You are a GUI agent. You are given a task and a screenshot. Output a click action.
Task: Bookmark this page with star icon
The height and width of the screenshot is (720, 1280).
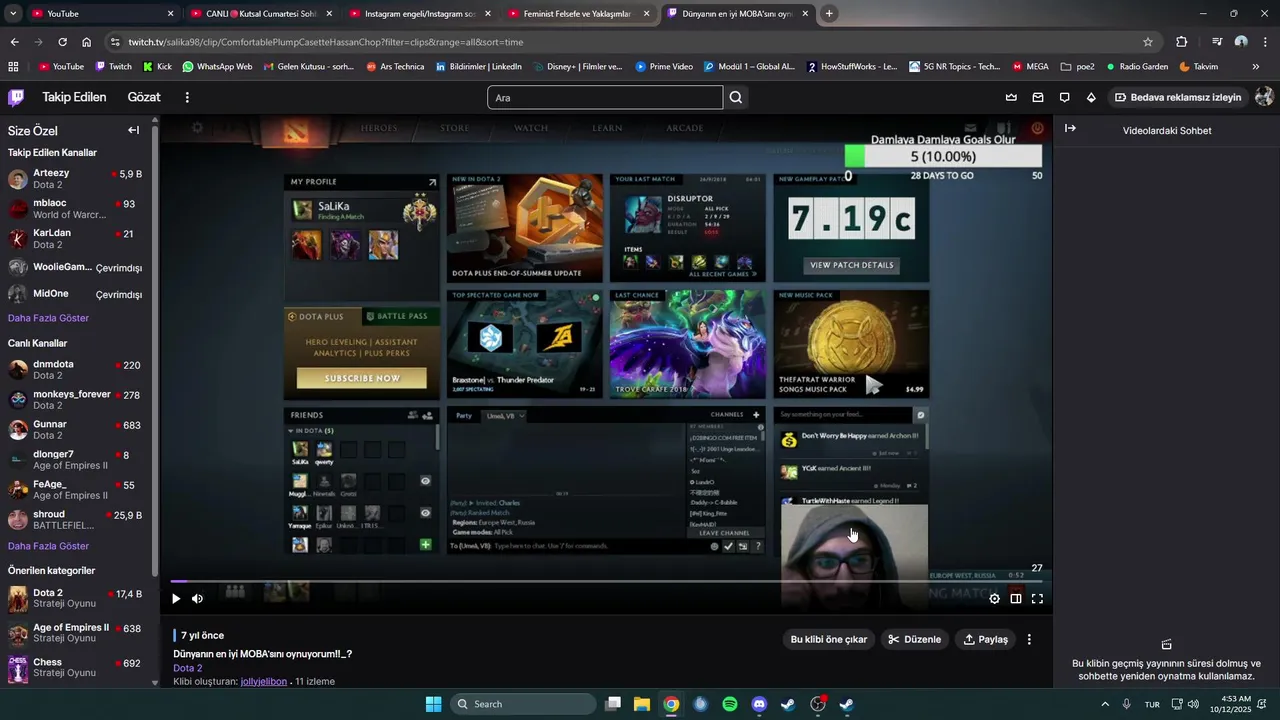tap(1148, 42)
